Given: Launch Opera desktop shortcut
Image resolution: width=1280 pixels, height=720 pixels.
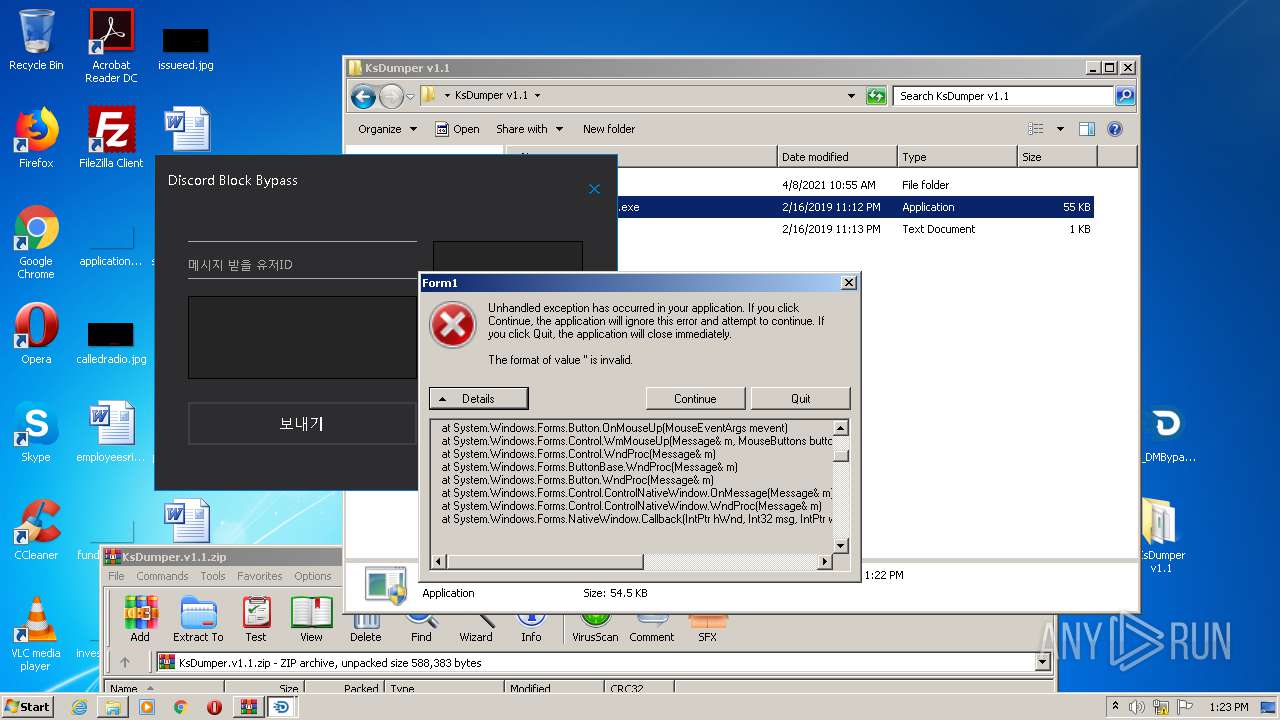Looking at the screenshot, I should (36, 334).
